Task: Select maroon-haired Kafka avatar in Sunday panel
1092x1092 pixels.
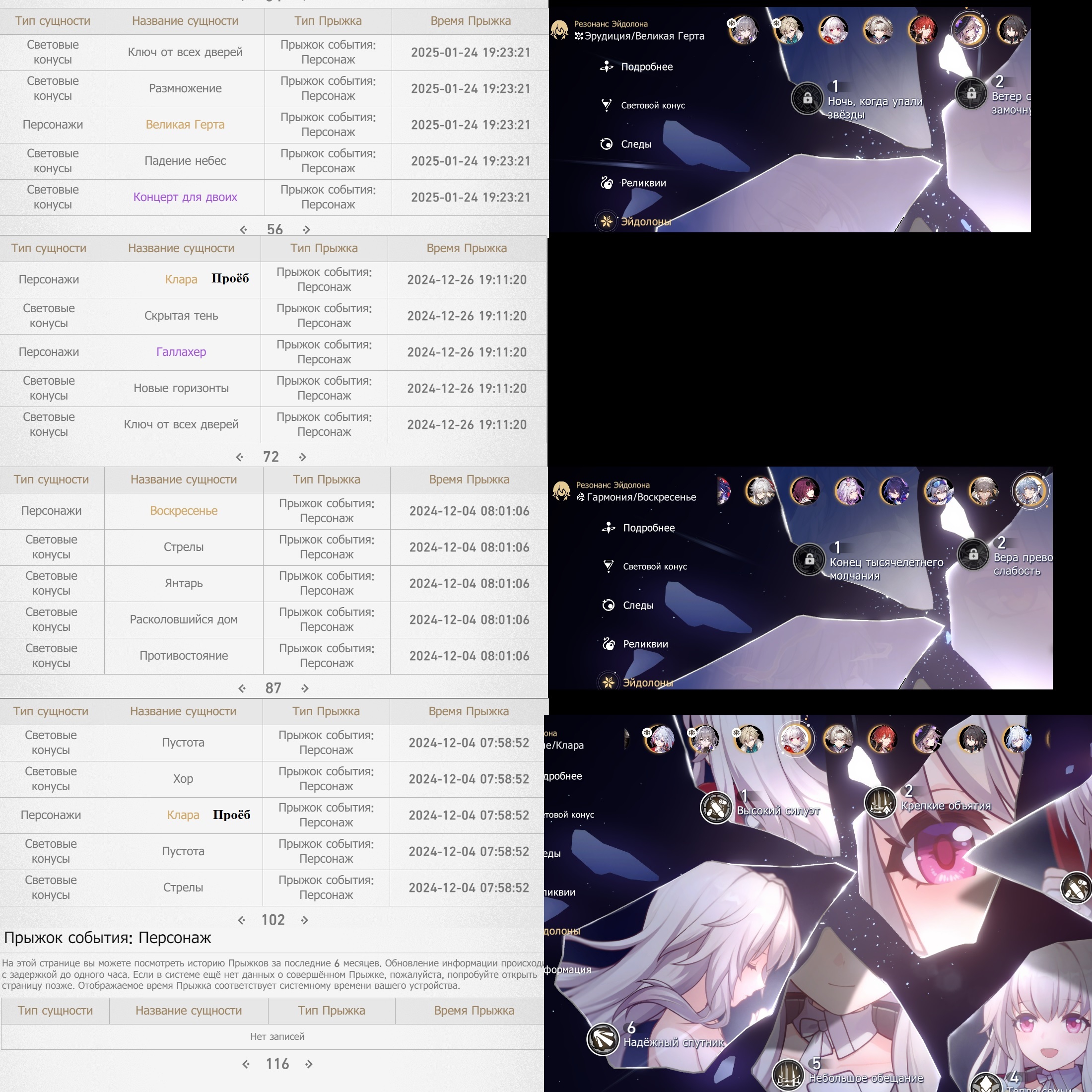Action: pos(804,490)
